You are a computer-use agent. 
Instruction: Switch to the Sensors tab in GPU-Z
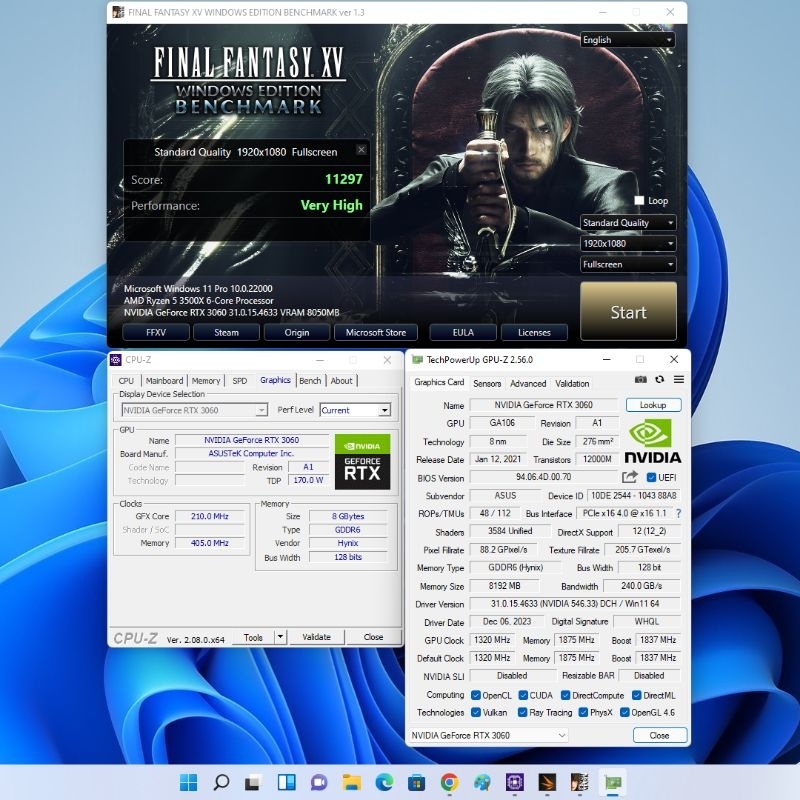point(487,384)
